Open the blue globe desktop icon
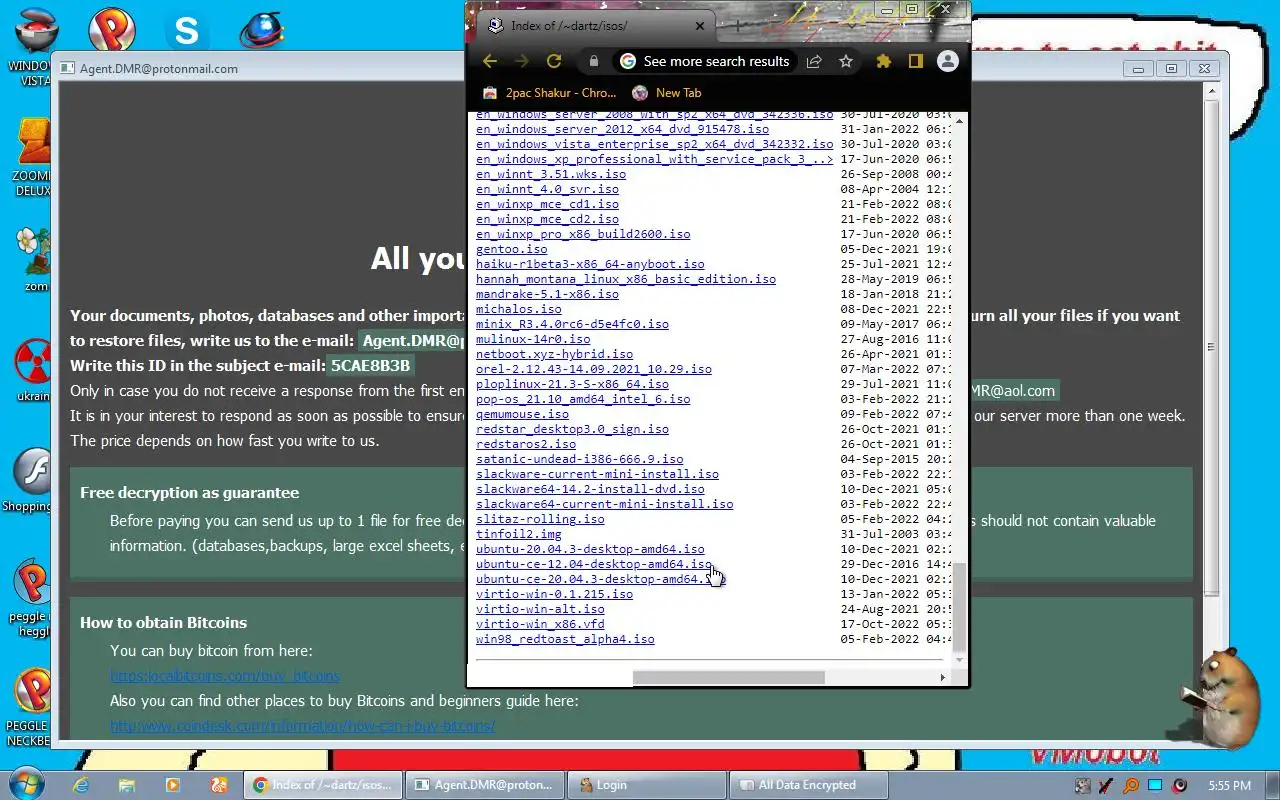This screenshot has width=1280, height=800. pyautogui.click(x=262, y=30)
